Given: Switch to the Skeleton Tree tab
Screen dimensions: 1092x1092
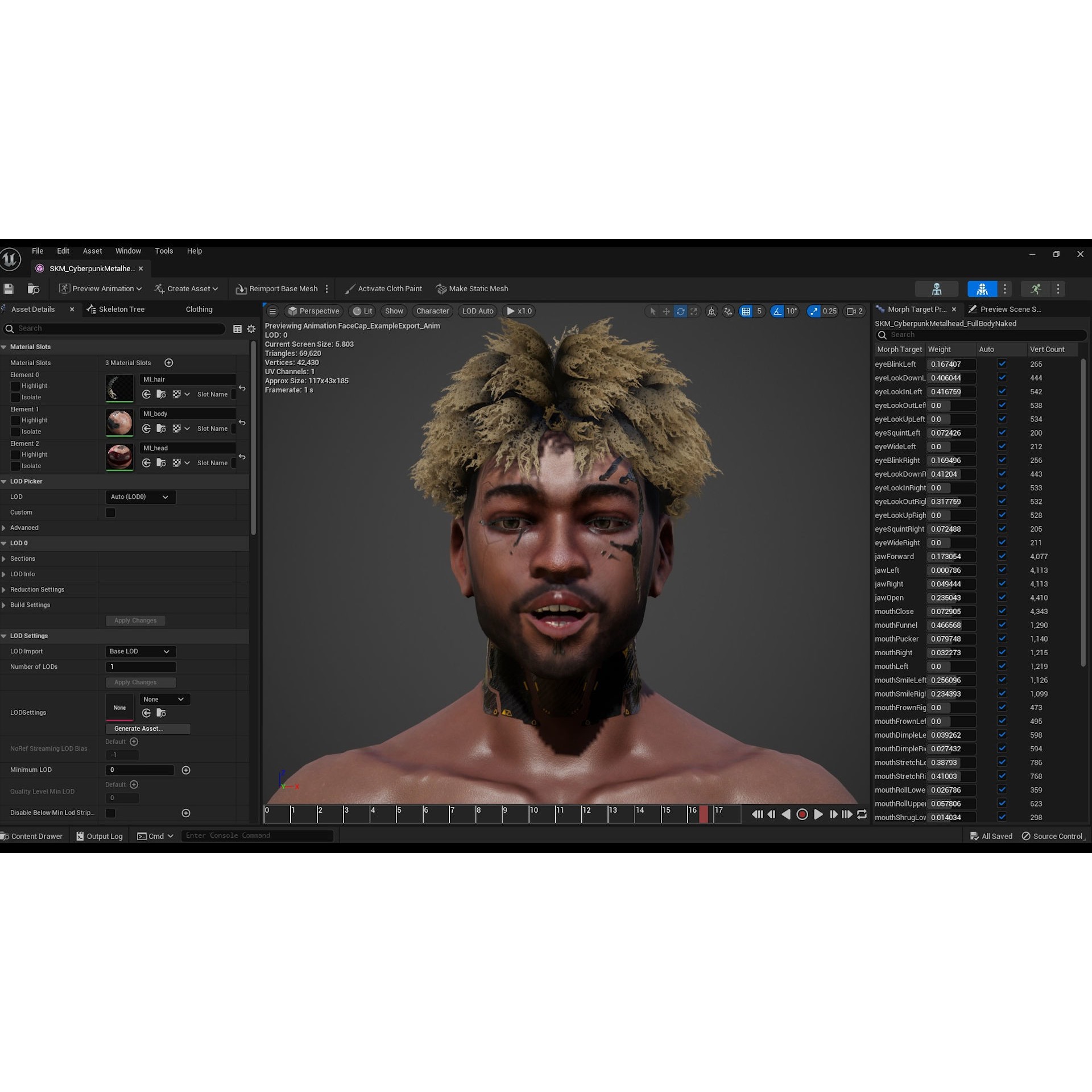Looking at the screenshot, I should coord(121,309).
